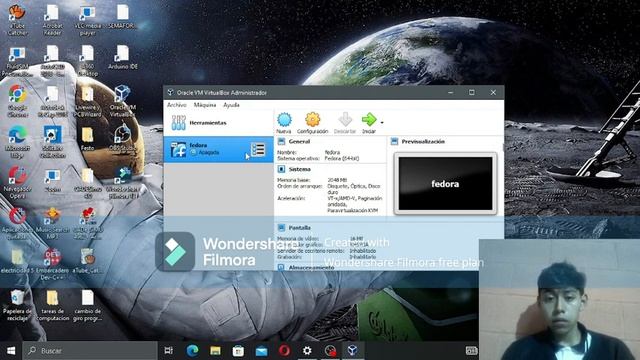Open the Archivo menu
The width and height of the screenshot is (640, 360).
(x=177, y=105)
